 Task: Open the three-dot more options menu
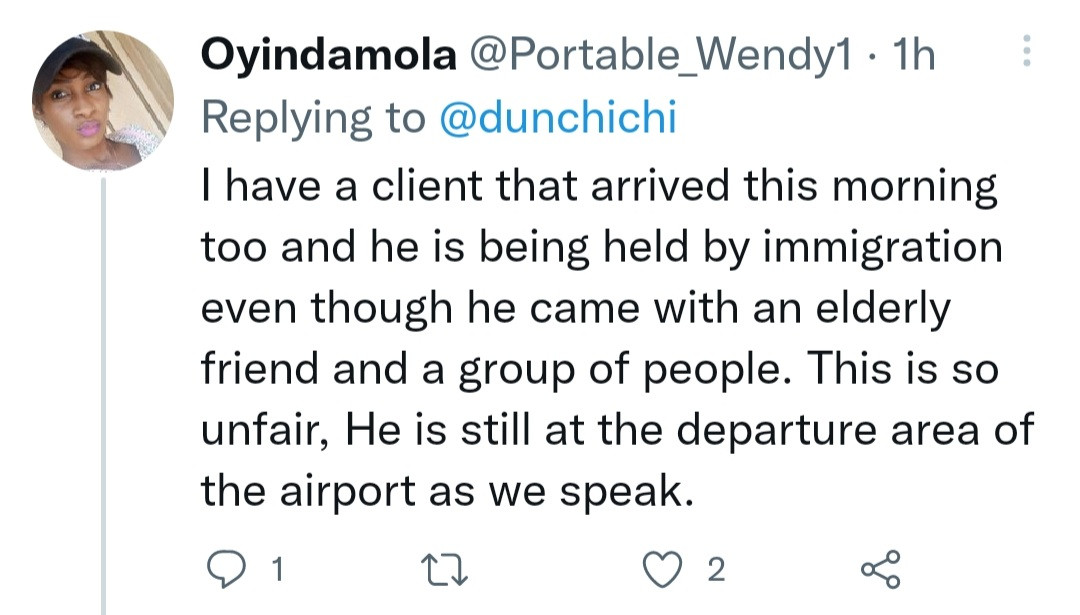tap(1024, 50)
